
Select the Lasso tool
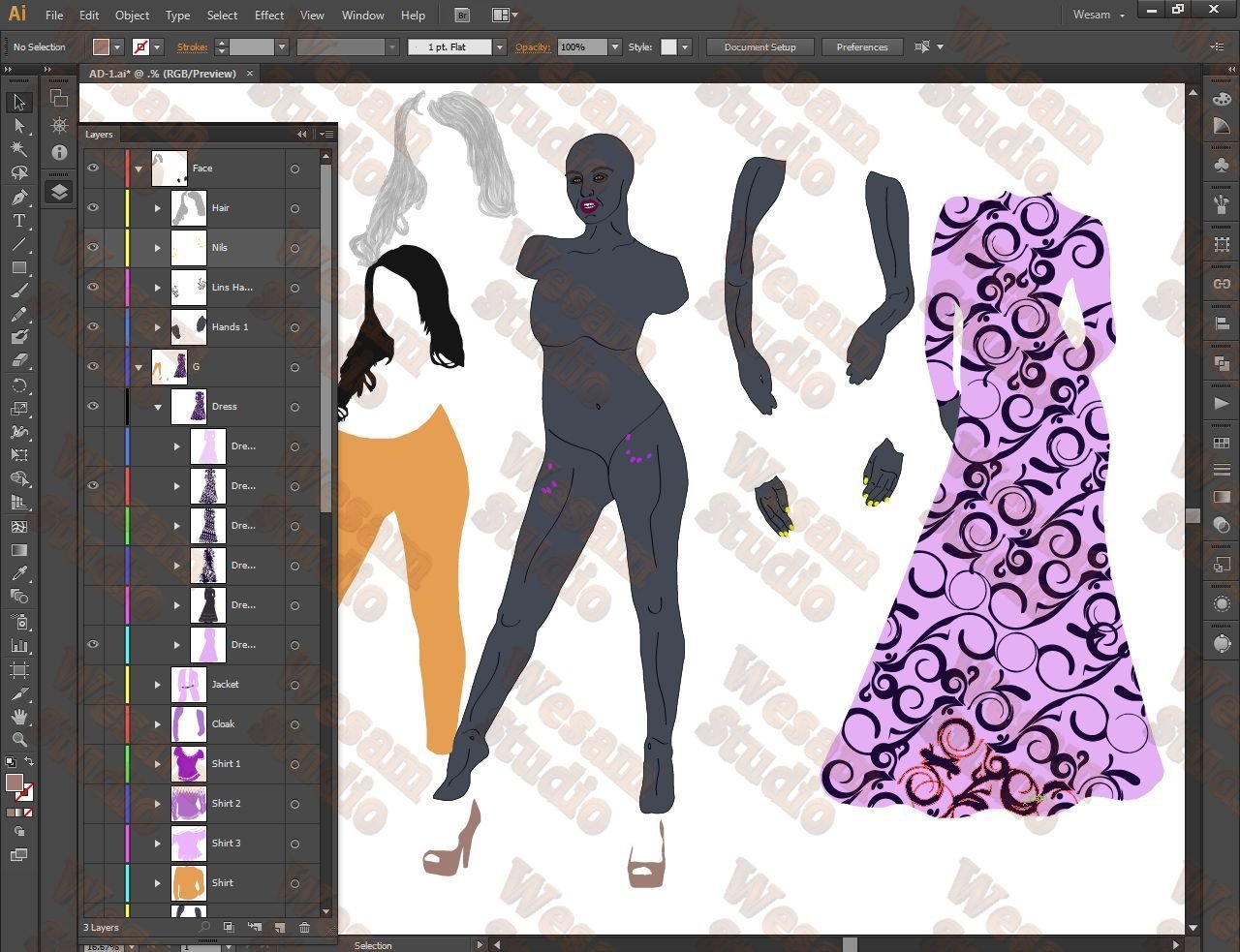18,173
